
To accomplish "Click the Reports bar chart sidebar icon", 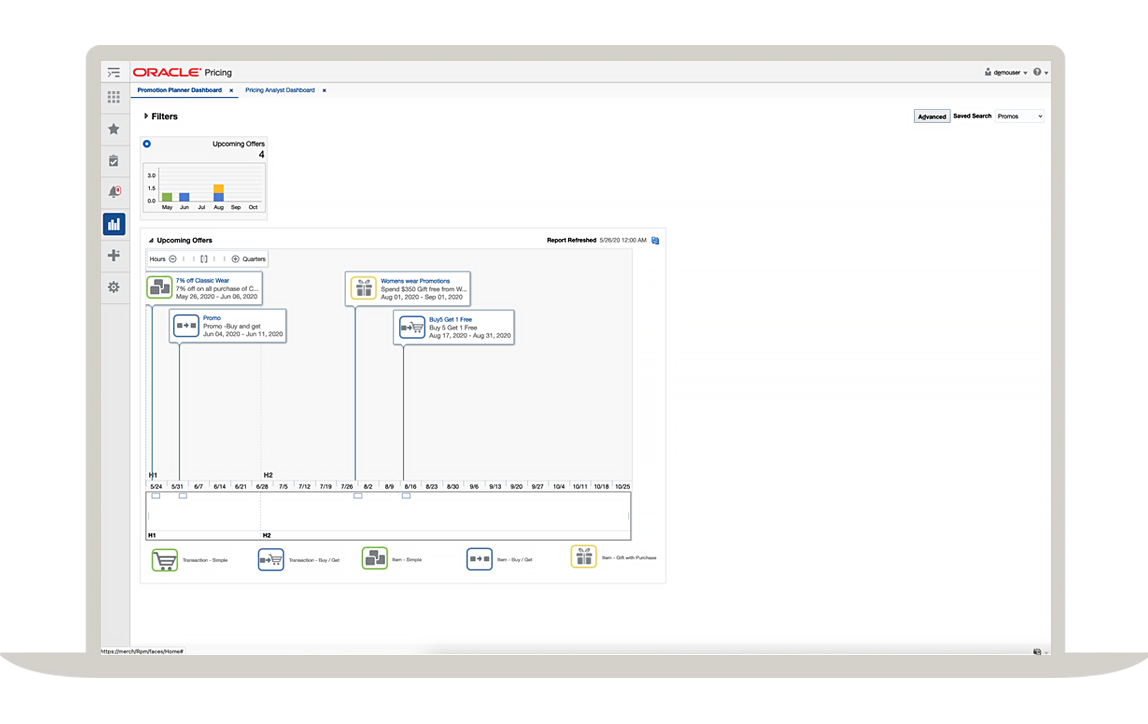I will 114,224.
